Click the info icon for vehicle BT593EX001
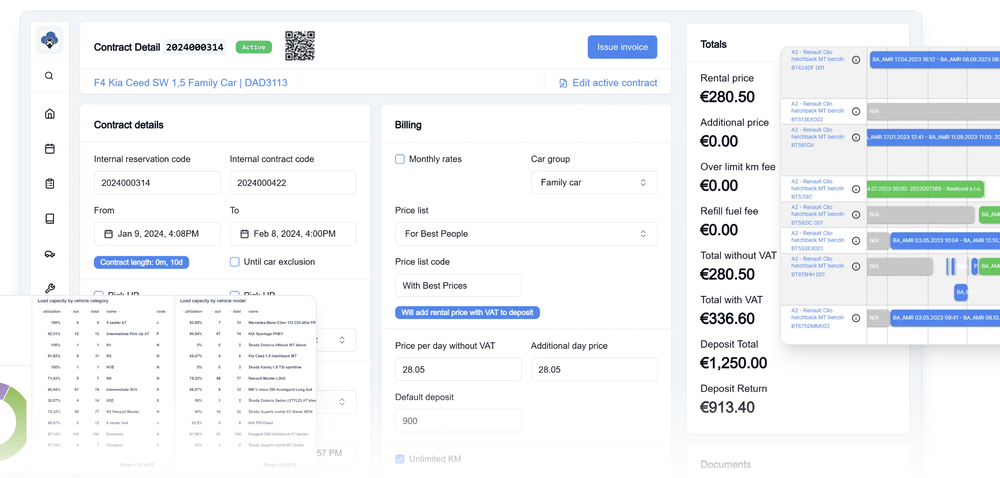Image resolution: width=1000 pixels, height=478 pixels. click(856, 240)
